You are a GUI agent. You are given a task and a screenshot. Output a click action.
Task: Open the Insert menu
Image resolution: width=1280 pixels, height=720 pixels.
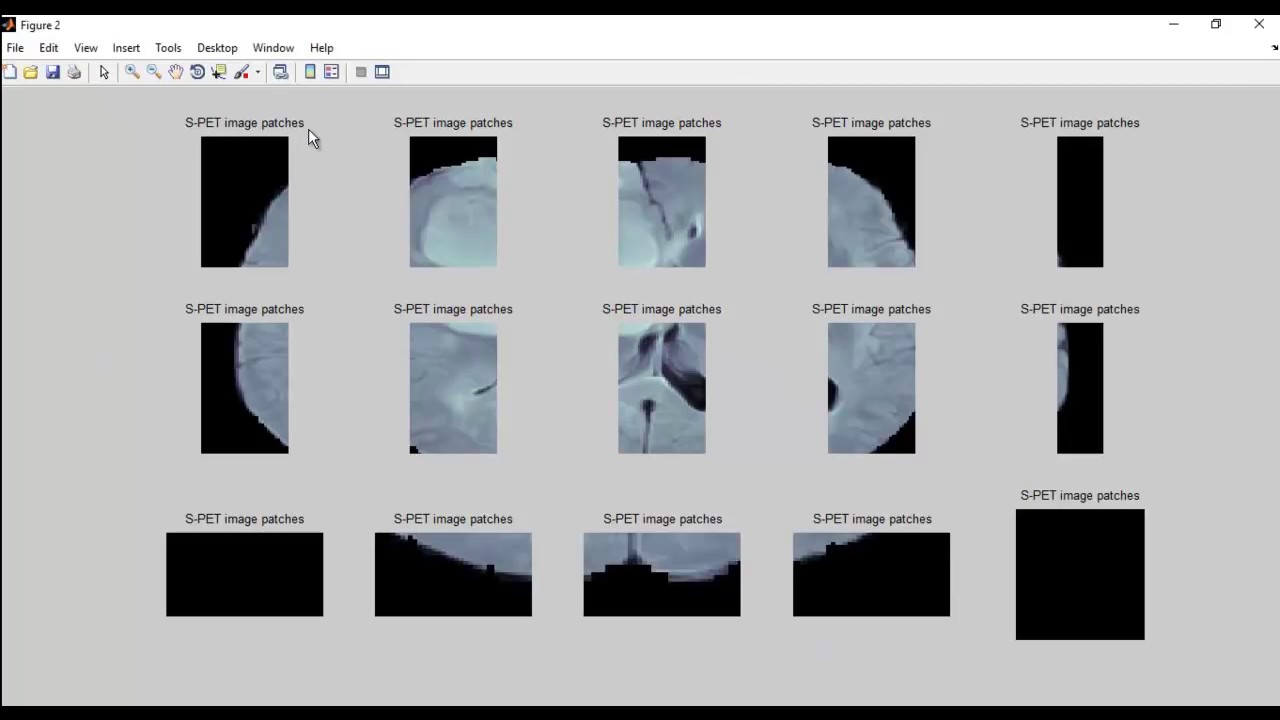click(x=126, y=48)
